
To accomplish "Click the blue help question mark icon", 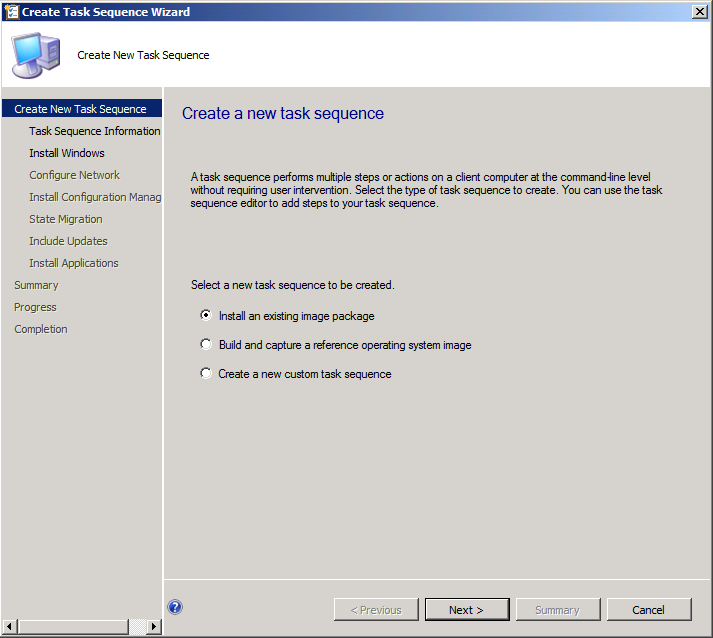I will coord(175,607).
